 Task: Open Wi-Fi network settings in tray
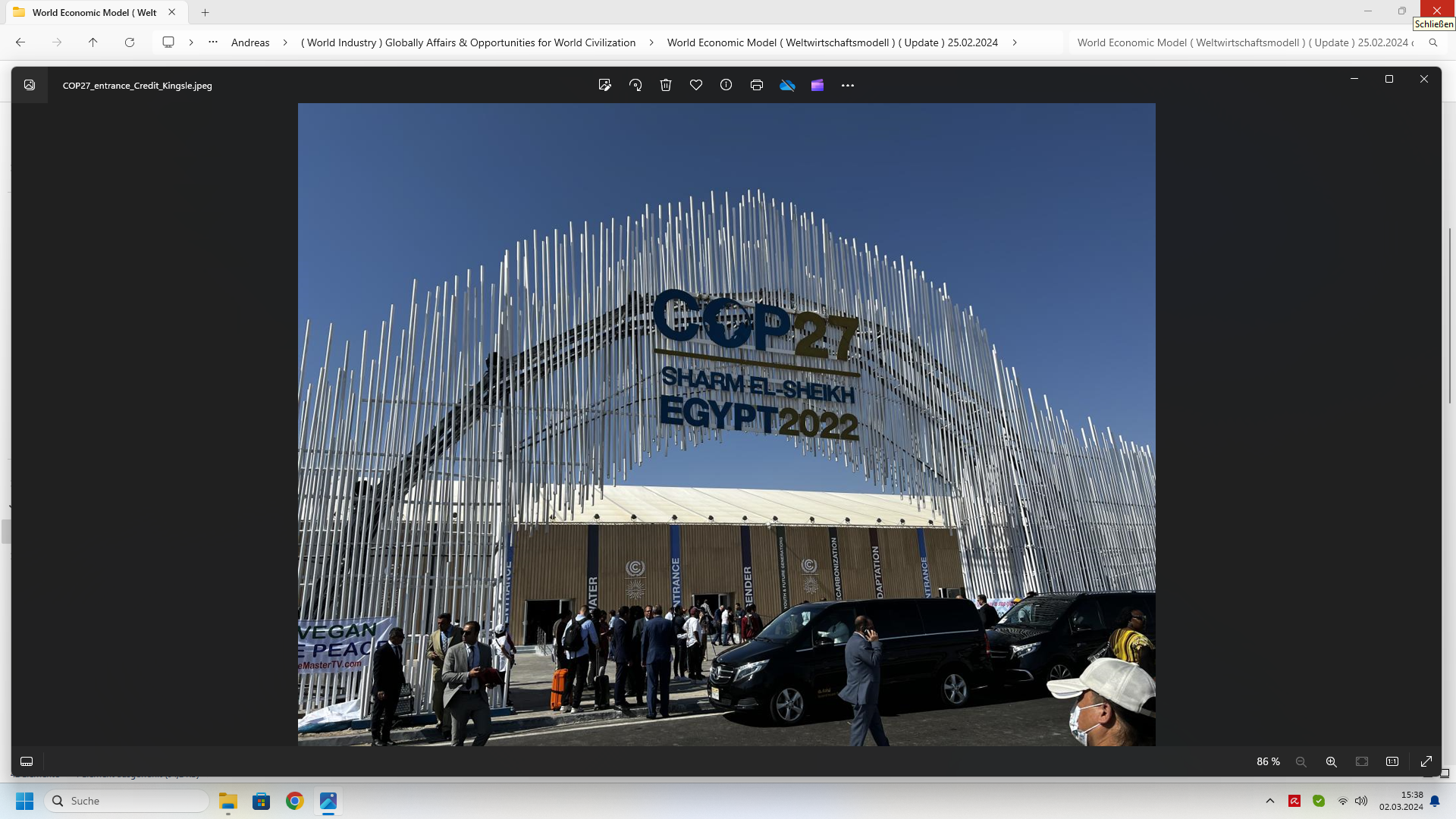coord(1343,801)
